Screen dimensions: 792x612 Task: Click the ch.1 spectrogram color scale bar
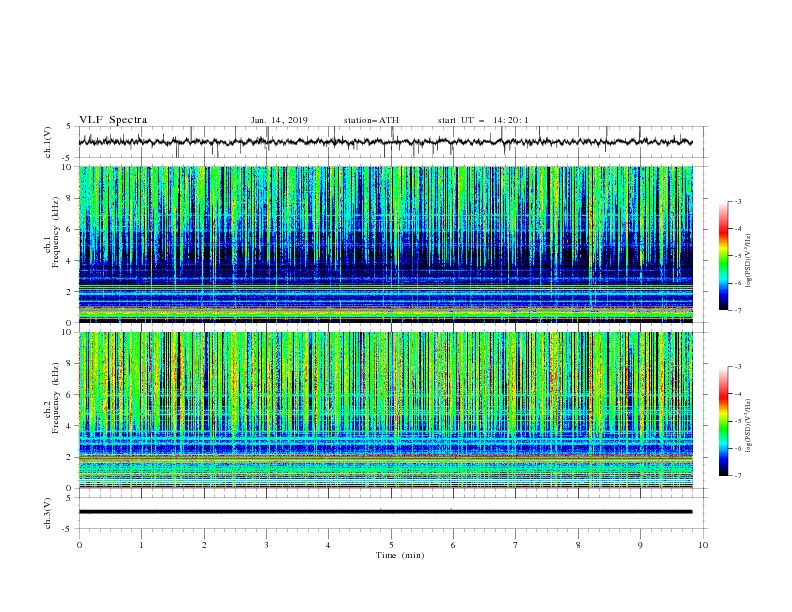pos(723,255)
